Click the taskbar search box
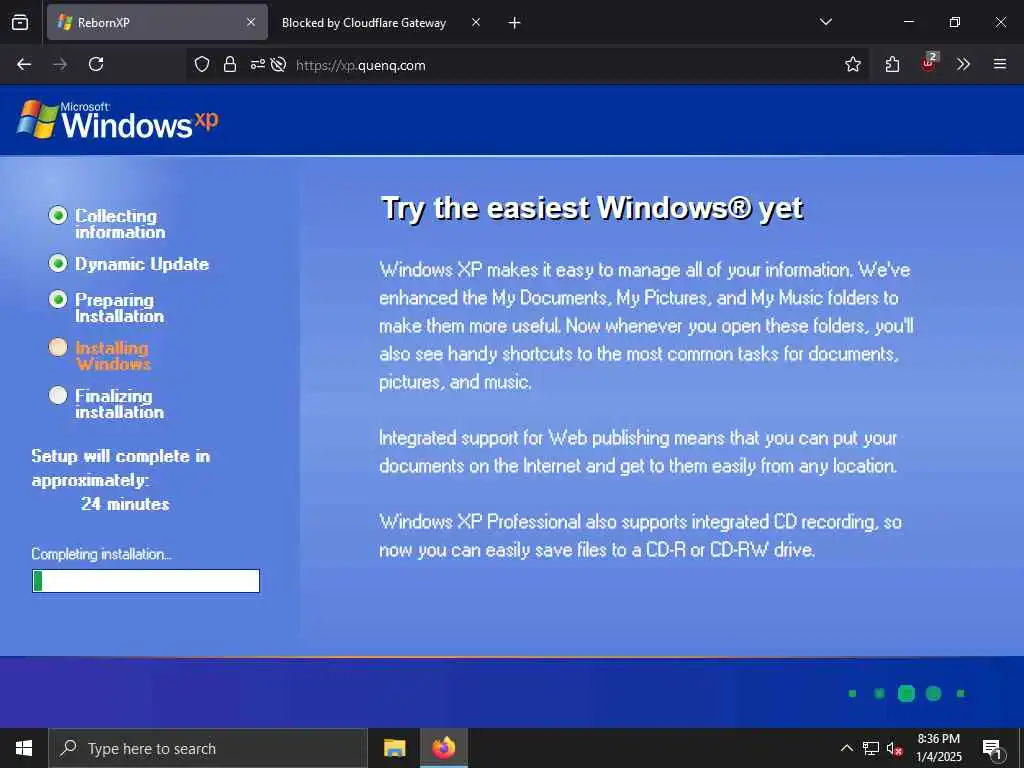The height and width of the screenshot is (768, 1024). point(208,748)
